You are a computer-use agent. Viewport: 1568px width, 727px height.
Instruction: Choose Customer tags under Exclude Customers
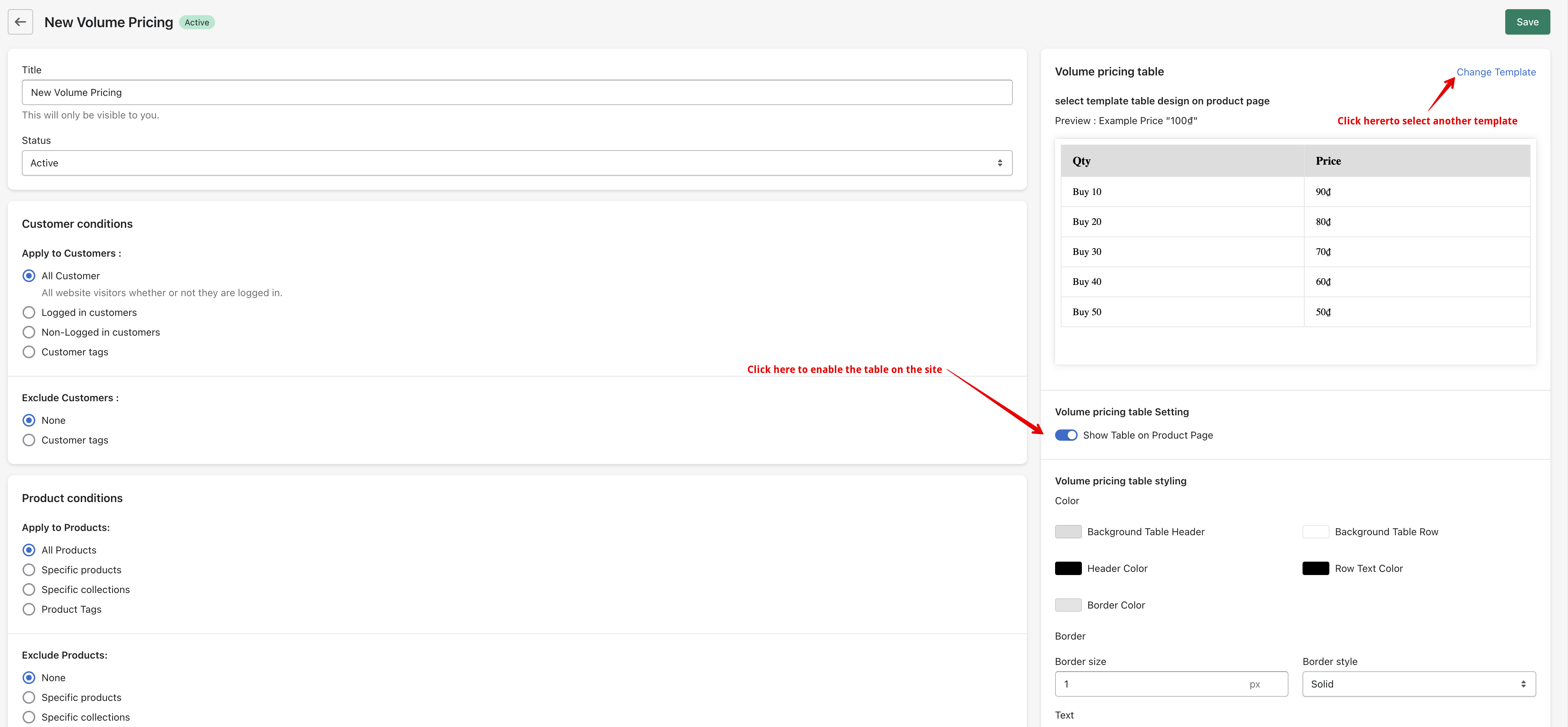(x=29, y=440)
